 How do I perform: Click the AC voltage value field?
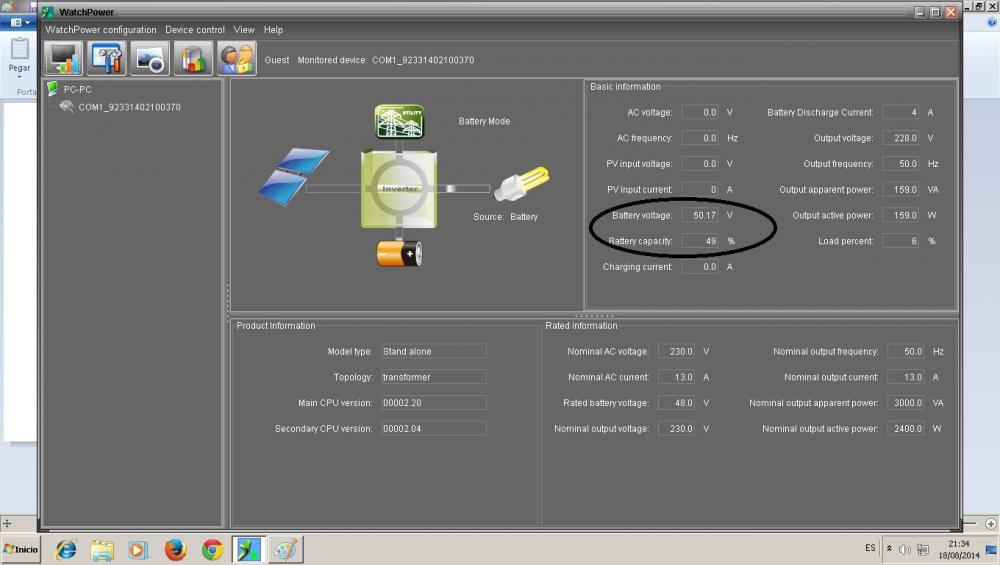[700, 112]
